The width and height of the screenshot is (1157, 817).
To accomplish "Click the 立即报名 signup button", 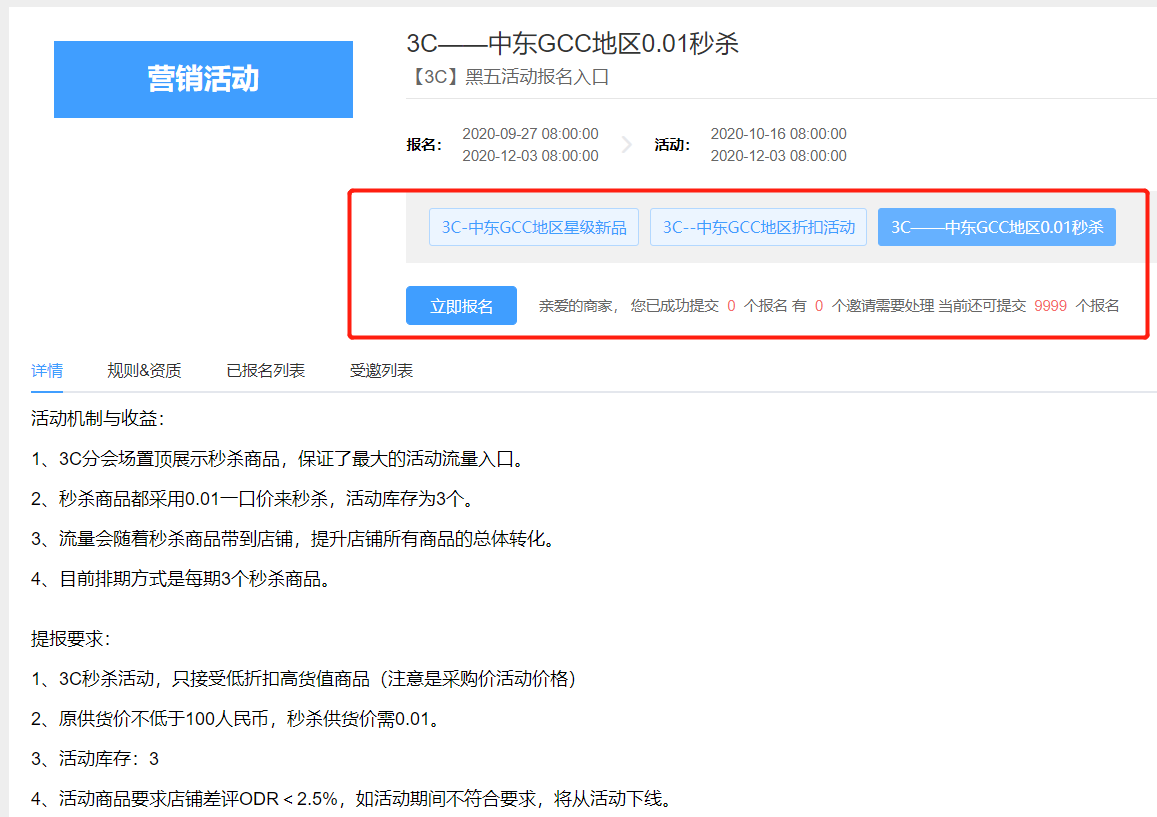I will [461, 305].
